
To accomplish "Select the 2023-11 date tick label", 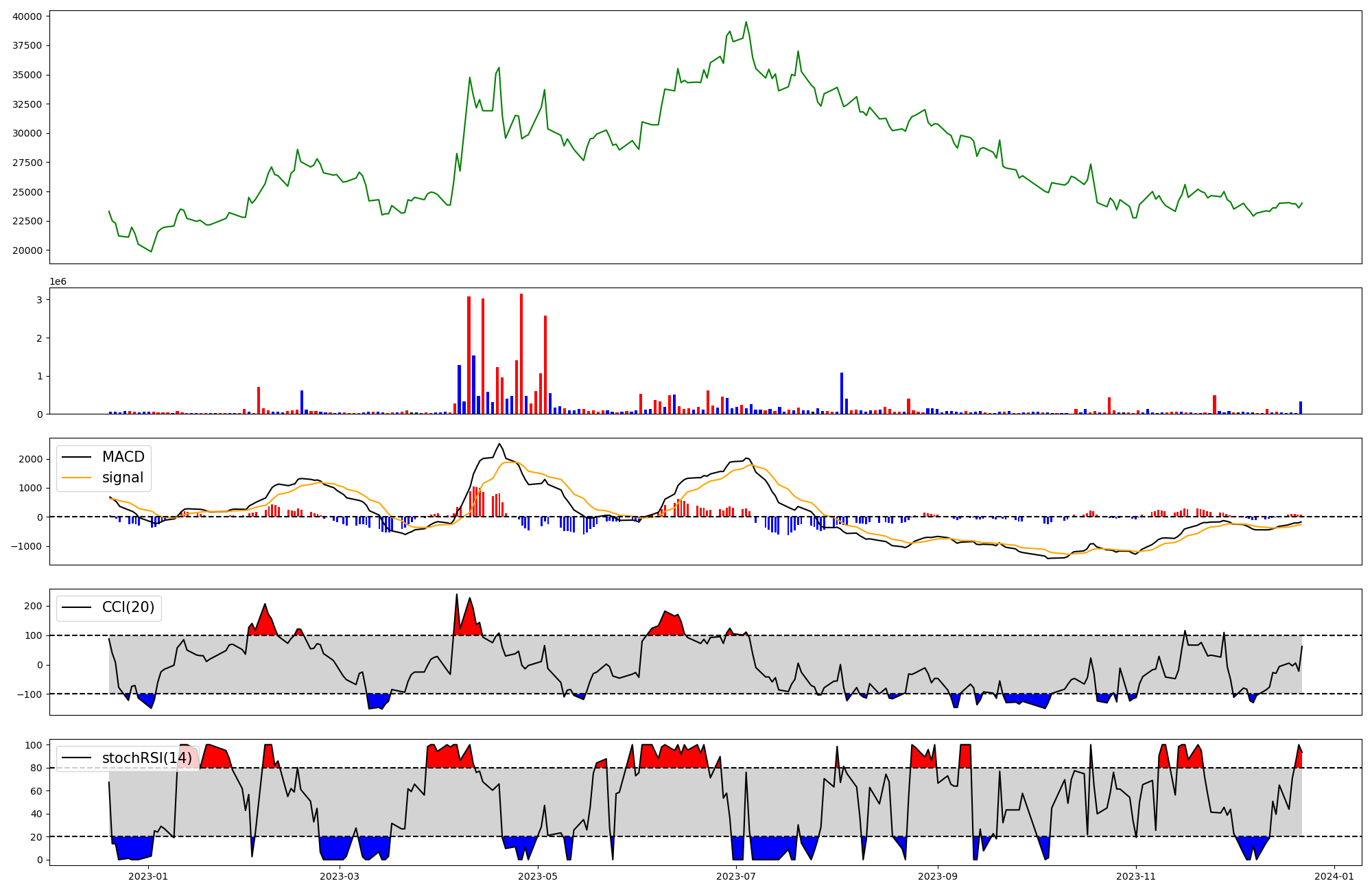I will pyautogui.click(x=1136, y=876).
